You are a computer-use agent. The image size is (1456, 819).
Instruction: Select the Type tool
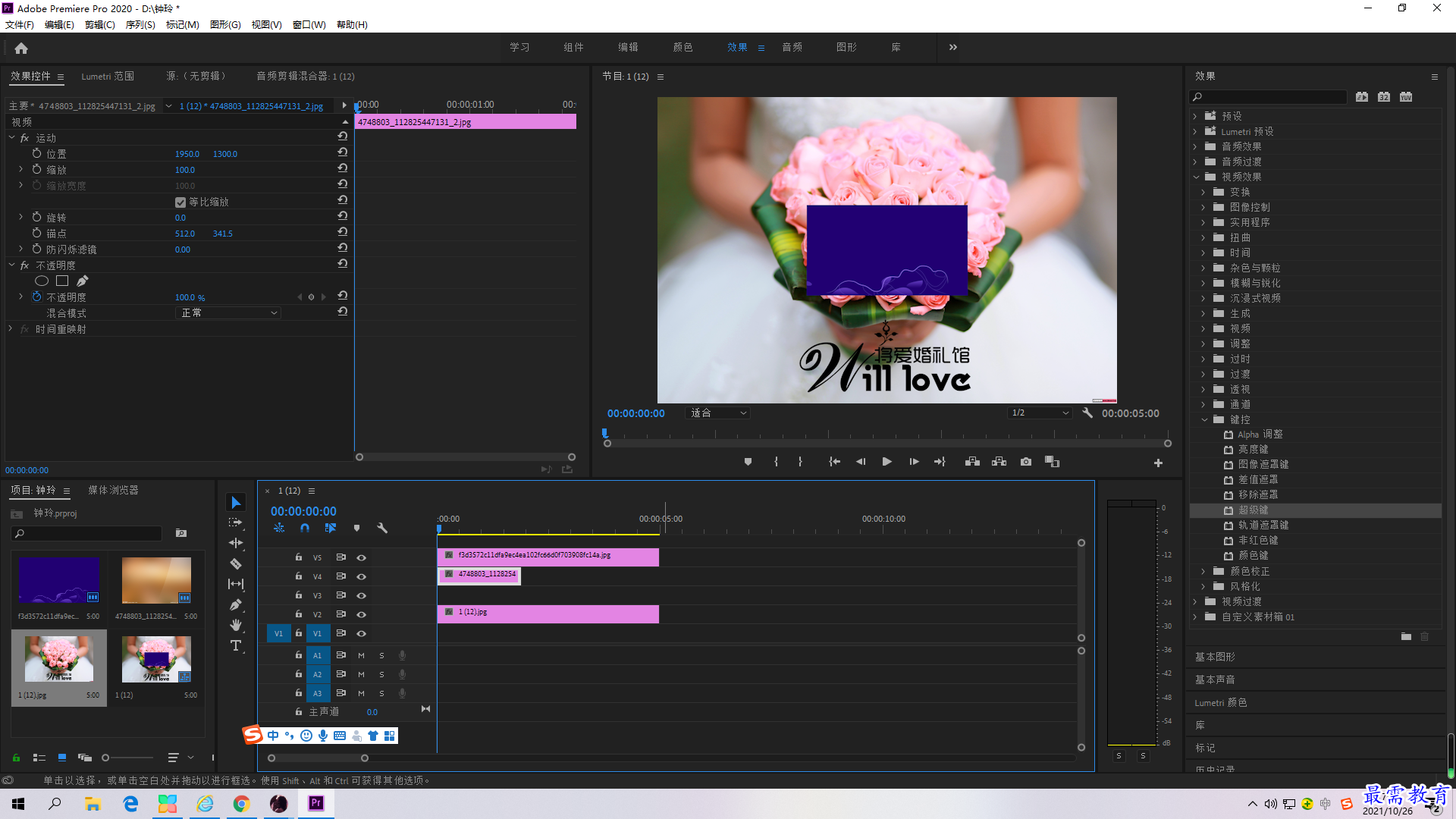(236, 645)
